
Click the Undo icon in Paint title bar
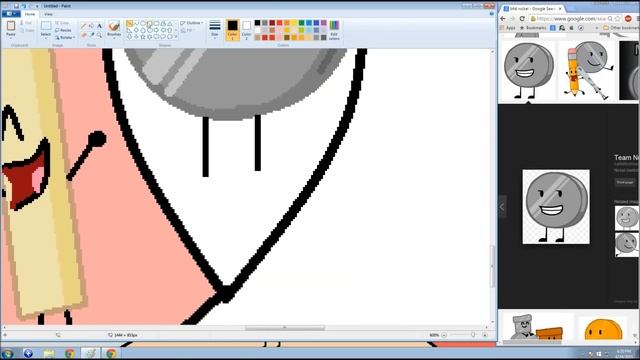point(24,6)
